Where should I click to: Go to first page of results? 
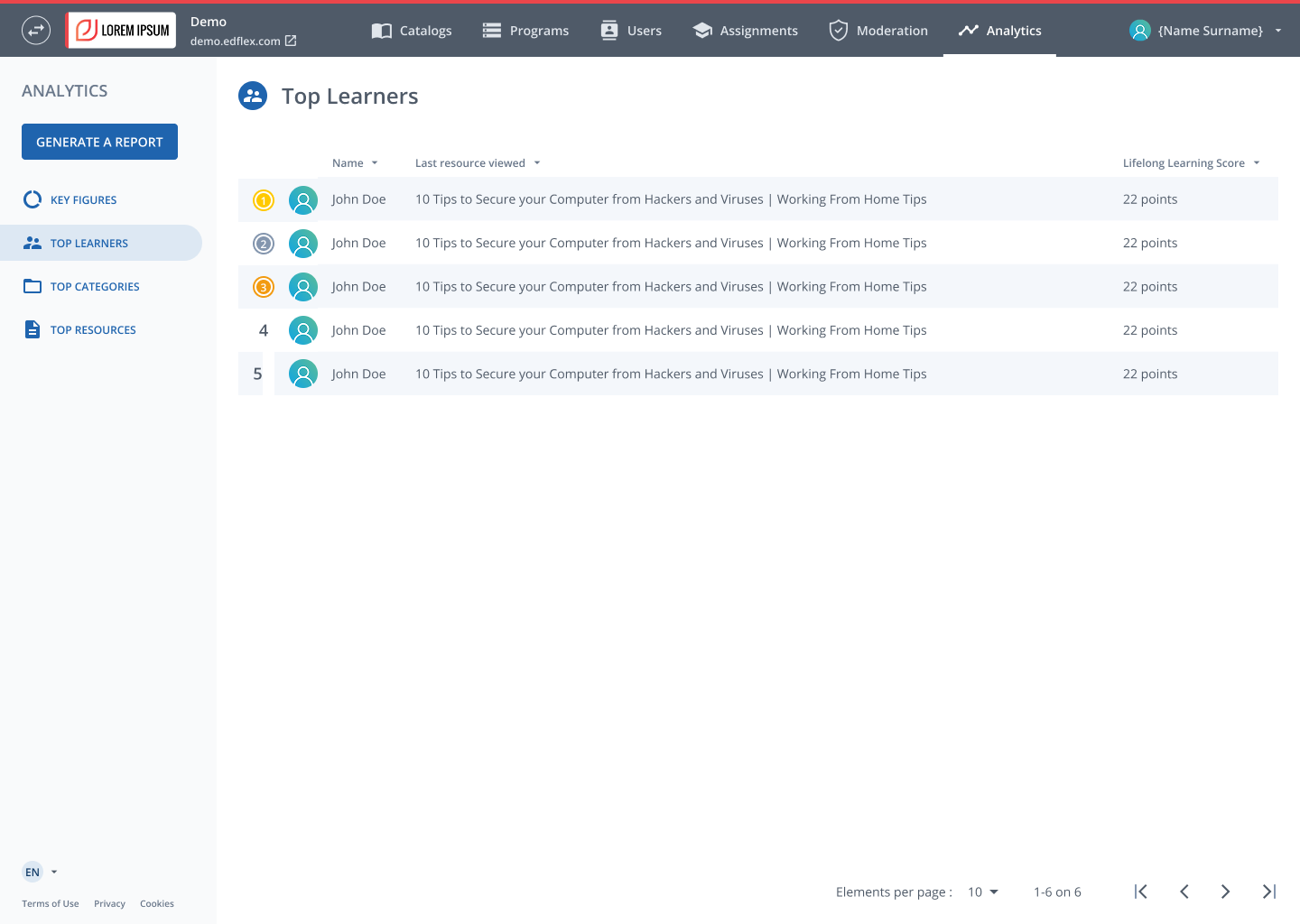click(1141, 892)
